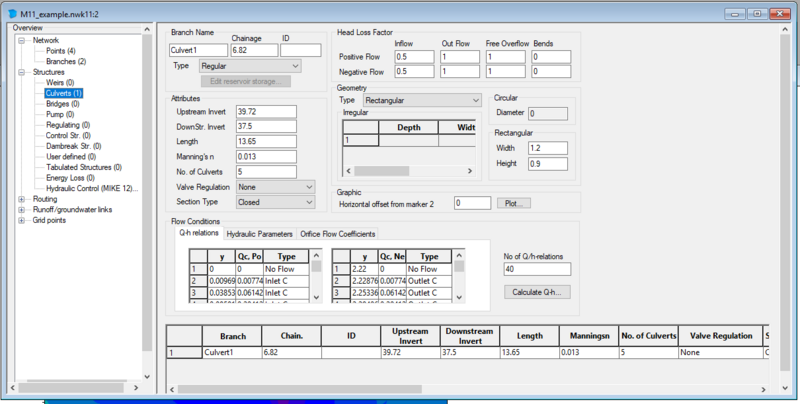Expand the Grid points node
Image resolution: width=800 pixels, height=404 pixels.
[21, 220]
